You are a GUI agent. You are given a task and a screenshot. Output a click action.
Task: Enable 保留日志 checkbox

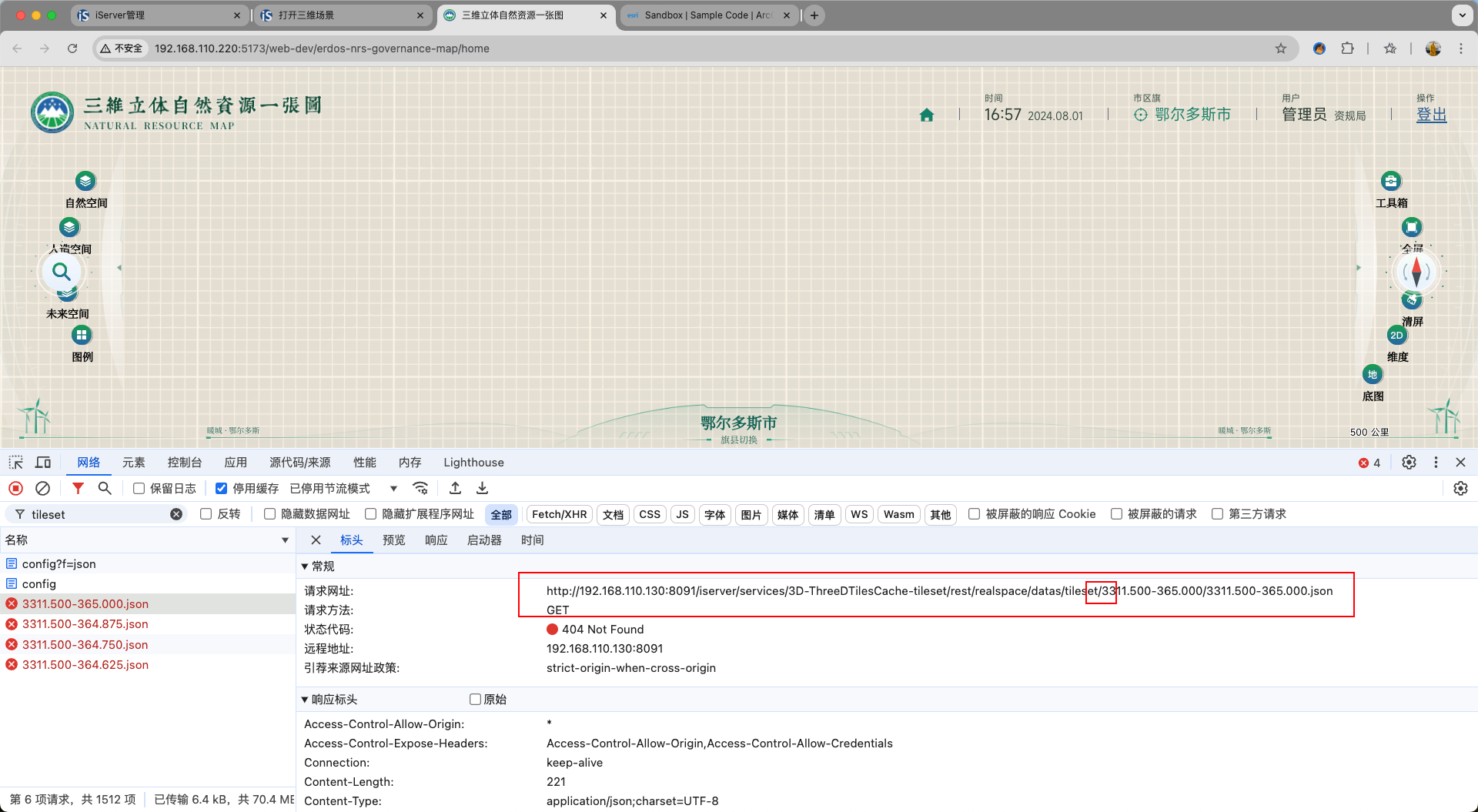(x=139, y=489)
